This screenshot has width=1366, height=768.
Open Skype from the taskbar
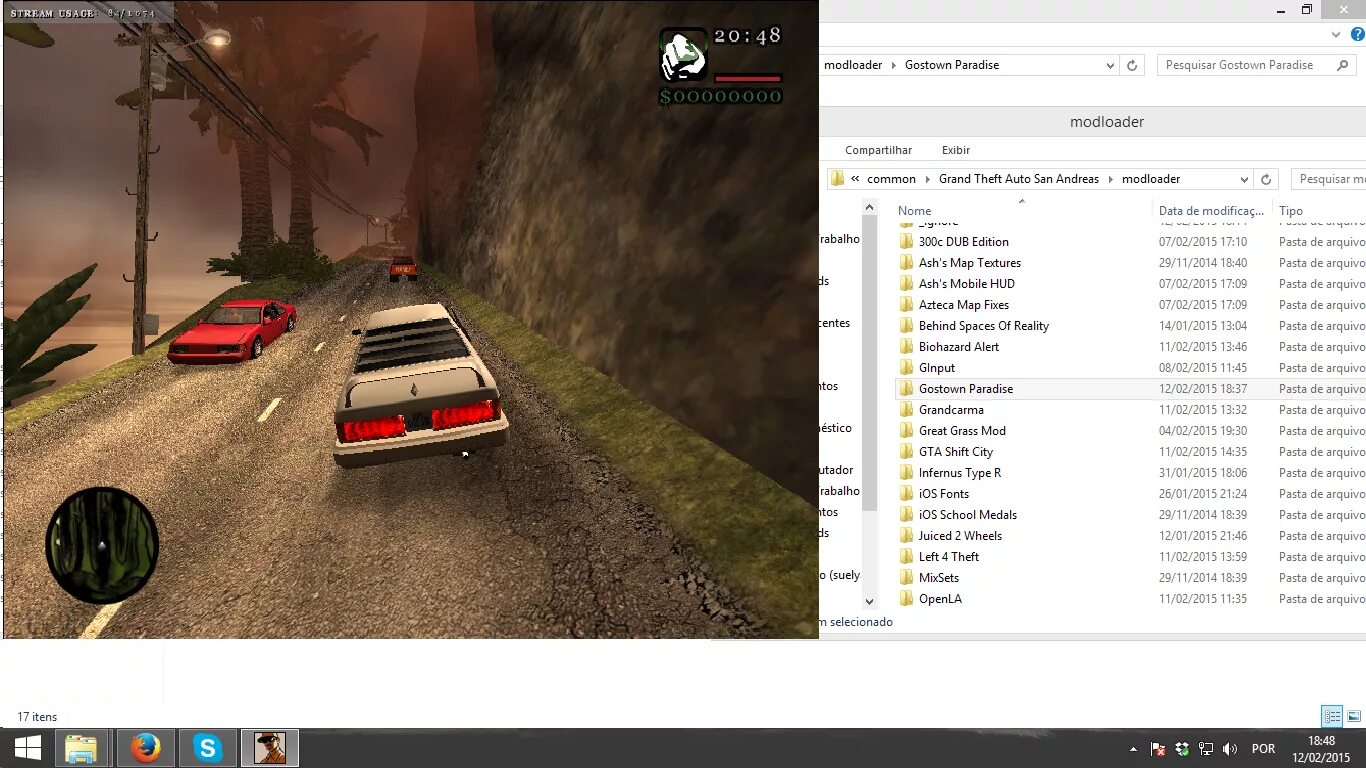pyautogui.click(x=208, y=748)
